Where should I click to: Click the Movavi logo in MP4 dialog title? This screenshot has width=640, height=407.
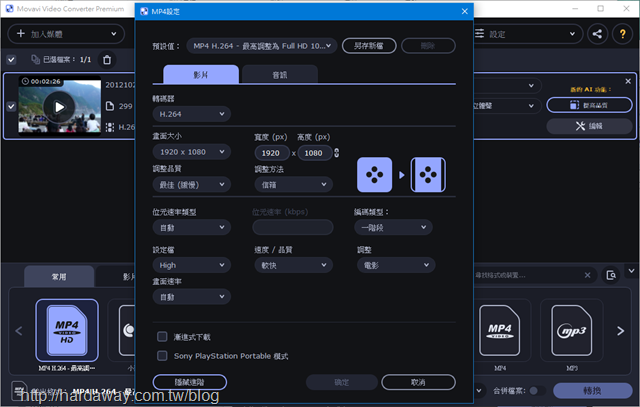click(x=144, y=11)
